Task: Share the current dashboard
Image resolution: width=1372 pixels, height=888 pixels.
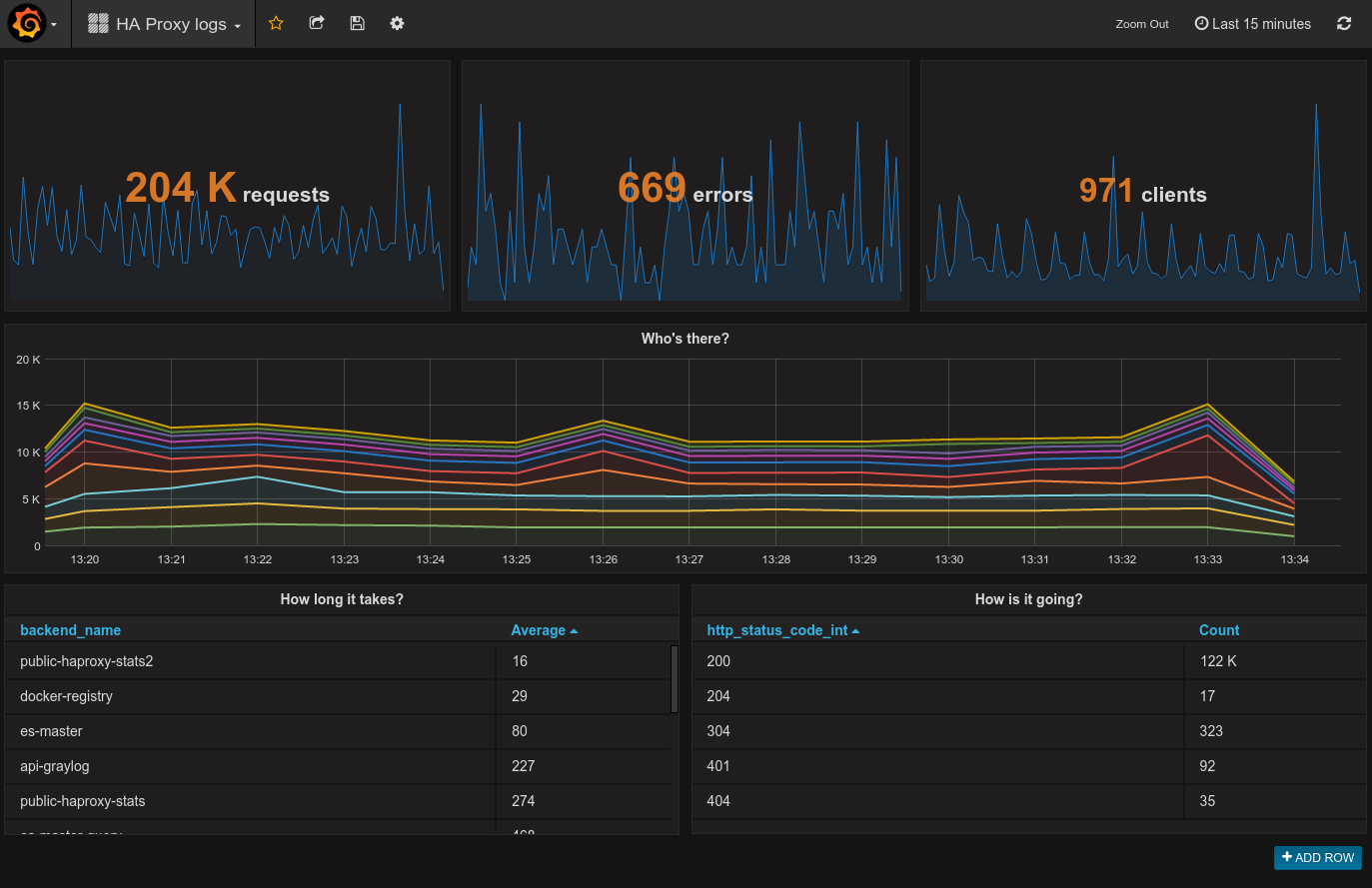Action: [x=317, y=23]
